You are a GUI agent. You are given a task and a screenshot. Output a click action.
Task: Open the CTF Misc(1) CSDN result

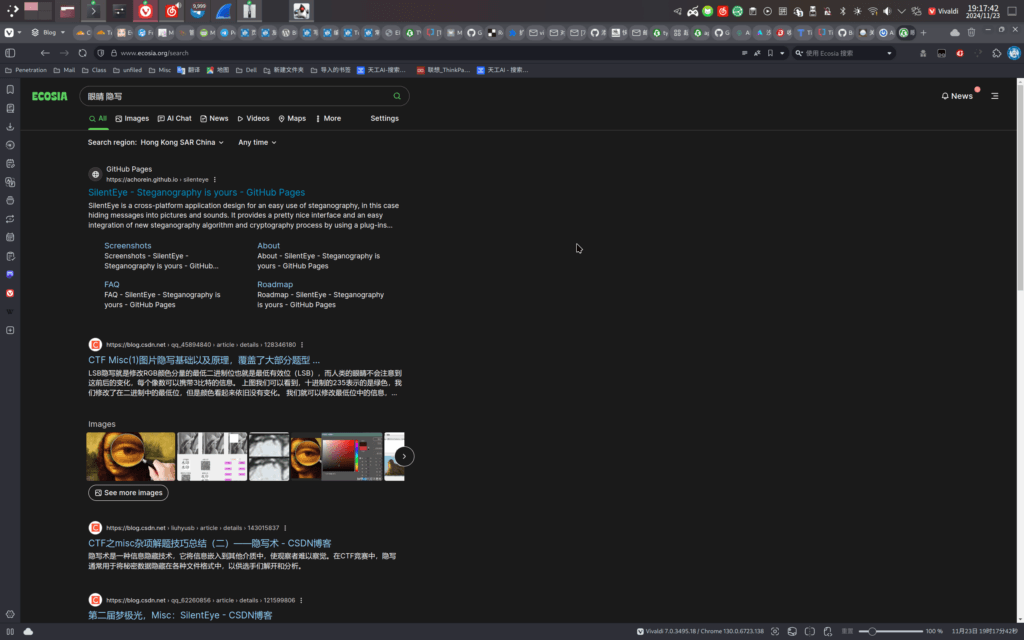(204, 360)
